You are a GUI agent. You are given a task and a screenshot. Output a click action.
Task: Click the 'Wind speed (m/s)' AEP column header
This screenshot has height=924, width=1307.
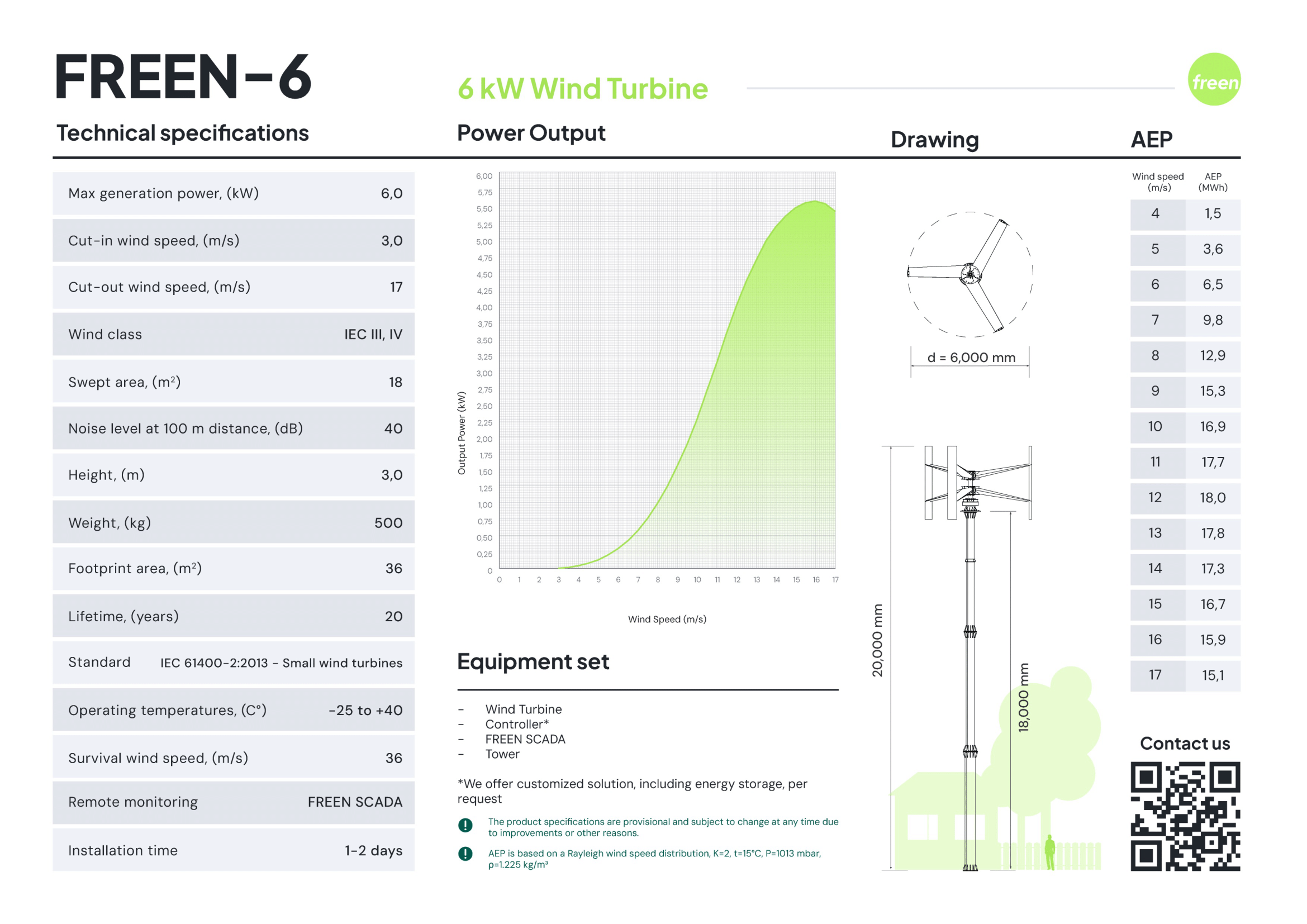pos(1157,182)
